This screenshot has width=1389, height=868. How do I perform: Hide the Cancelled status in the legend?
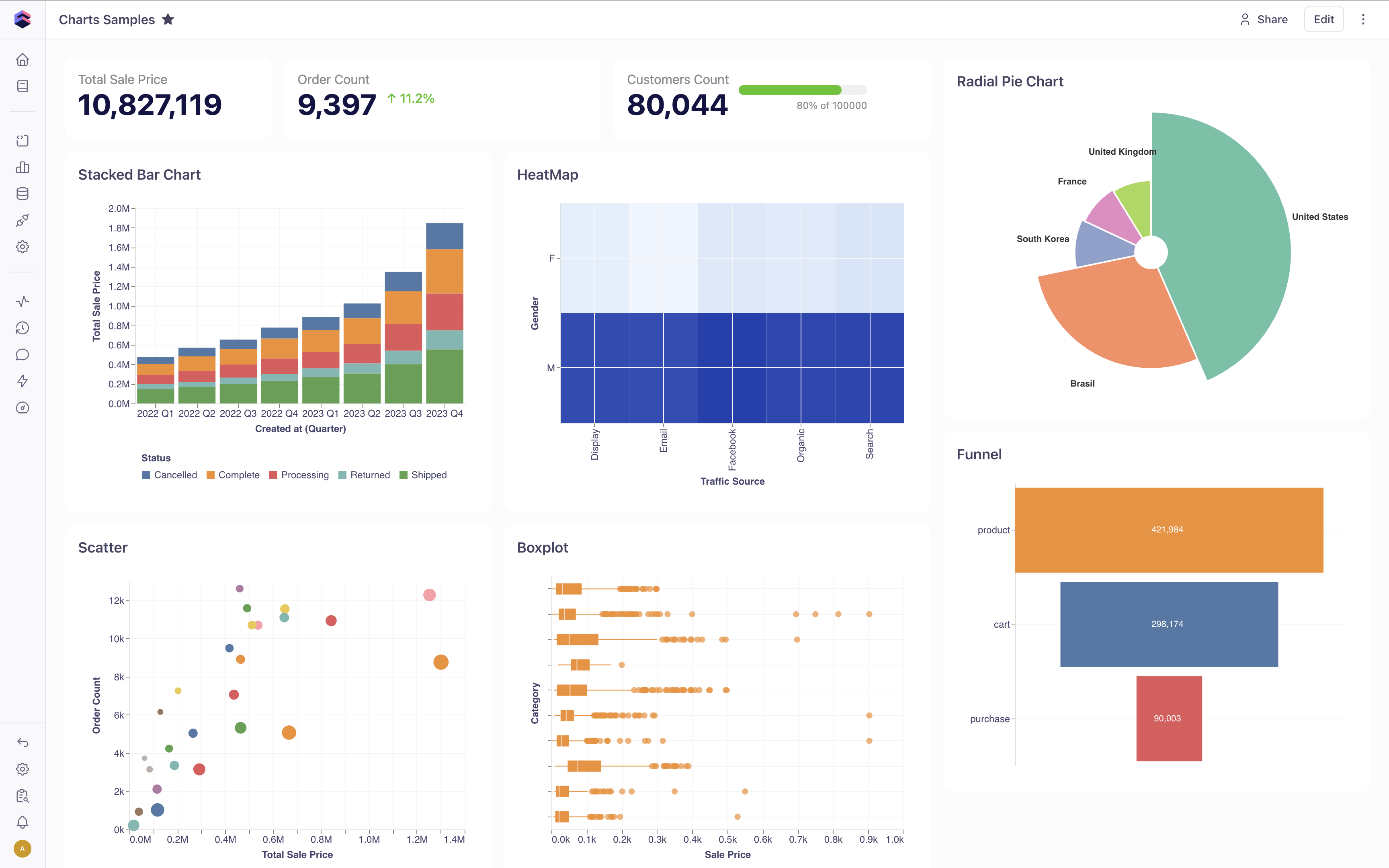169,475
